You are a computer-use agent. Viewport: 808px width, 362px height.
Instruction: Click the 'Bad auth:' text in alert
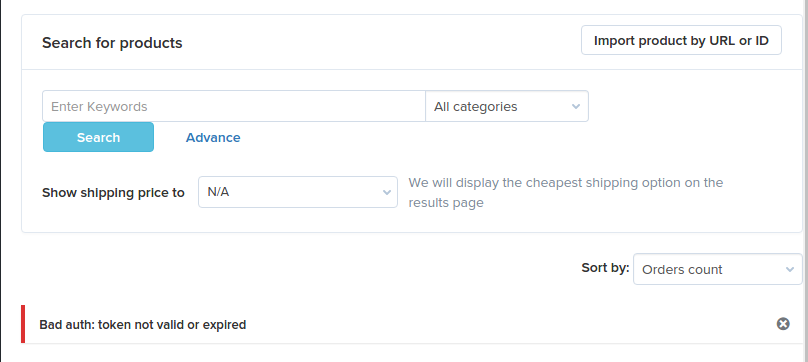click(x=67, y=325)
